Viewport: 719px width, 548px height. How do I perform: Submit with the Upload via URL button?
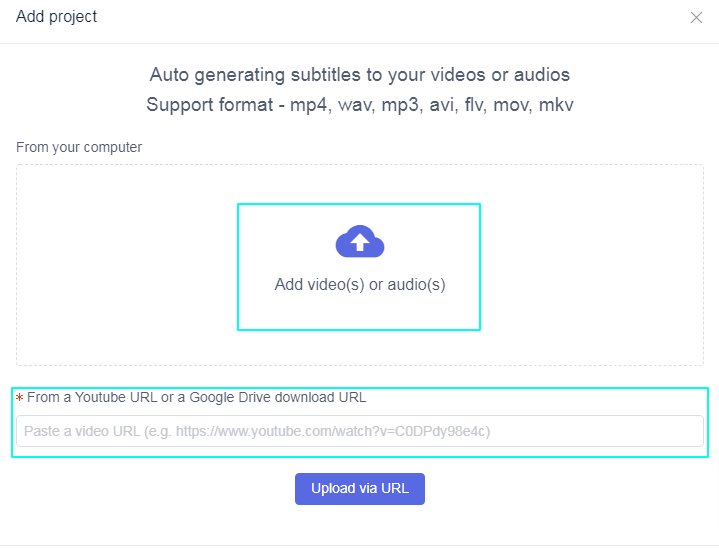[360, 489]
